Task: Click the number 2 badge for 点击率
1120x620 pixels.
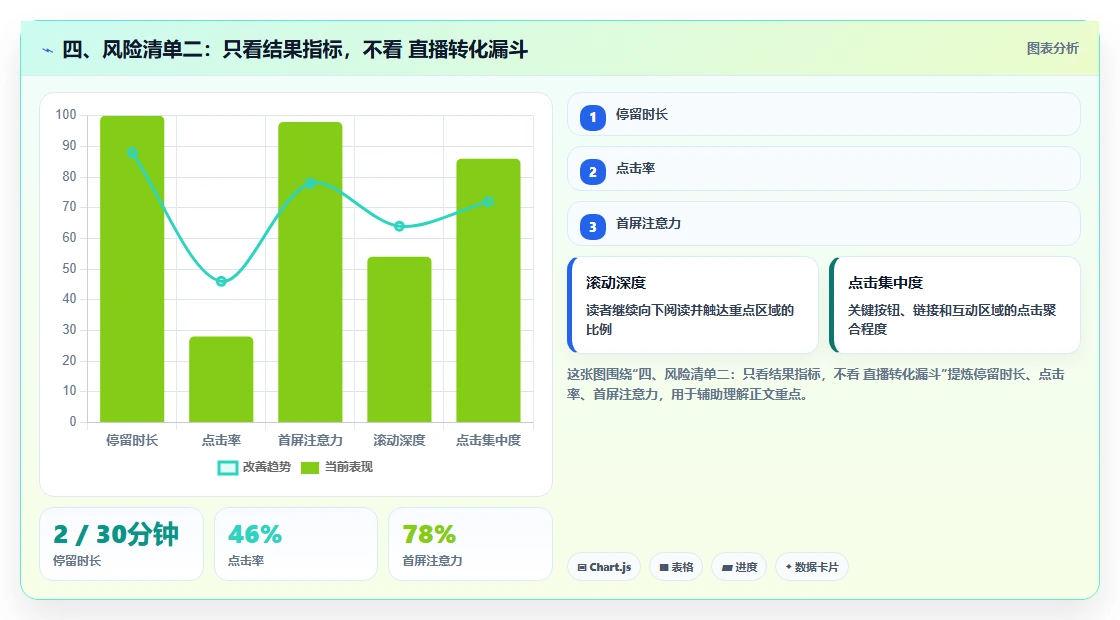Action: [x=592, y=171]
